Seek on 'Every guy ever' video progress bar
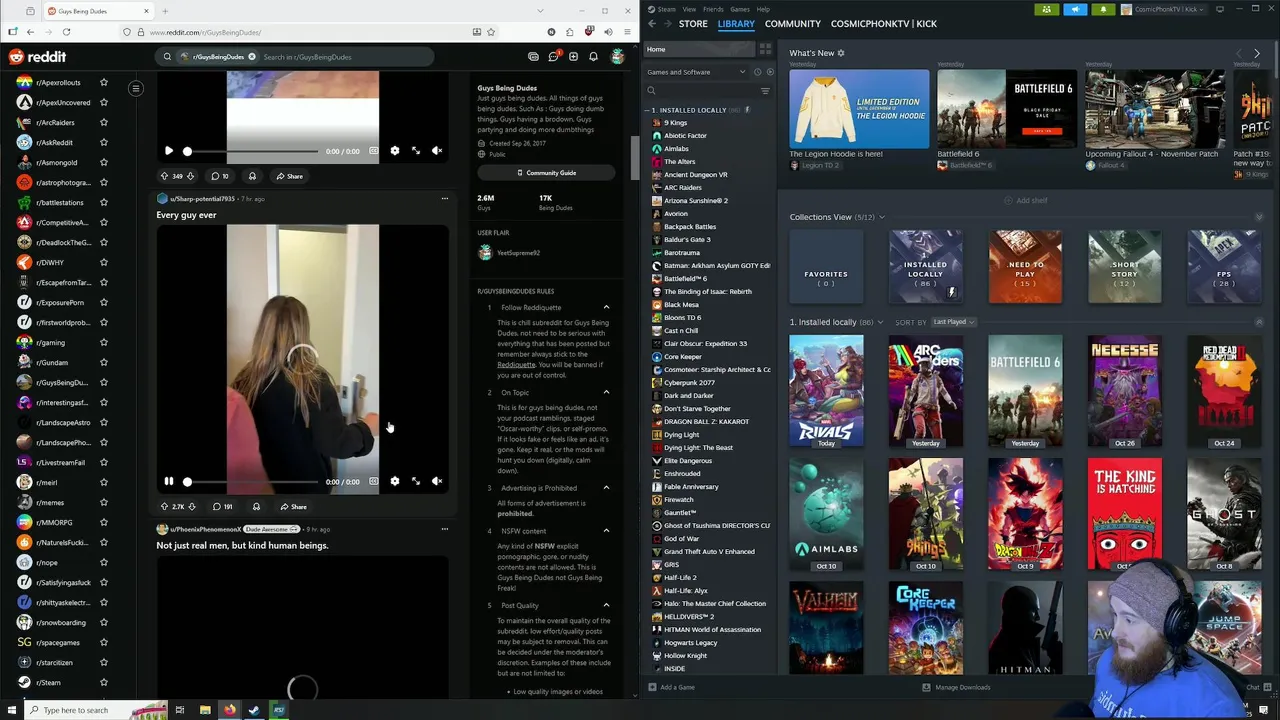 (x=253, y=482)
